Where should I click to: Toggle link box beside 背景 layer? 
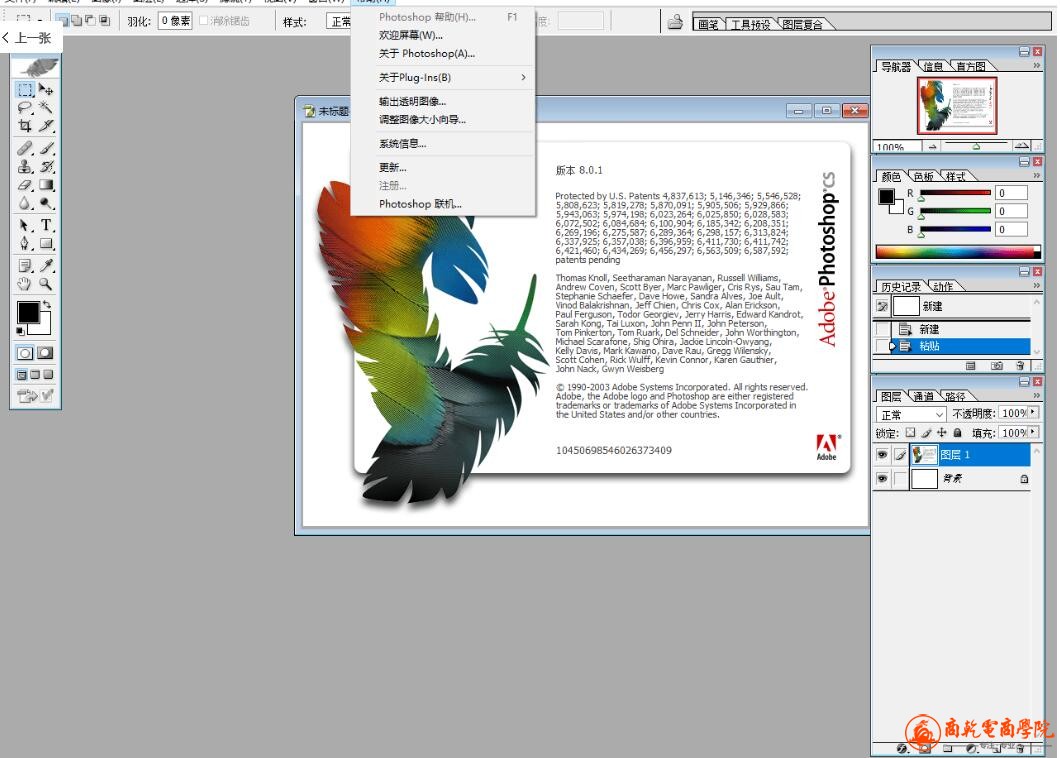click(900, 479)
